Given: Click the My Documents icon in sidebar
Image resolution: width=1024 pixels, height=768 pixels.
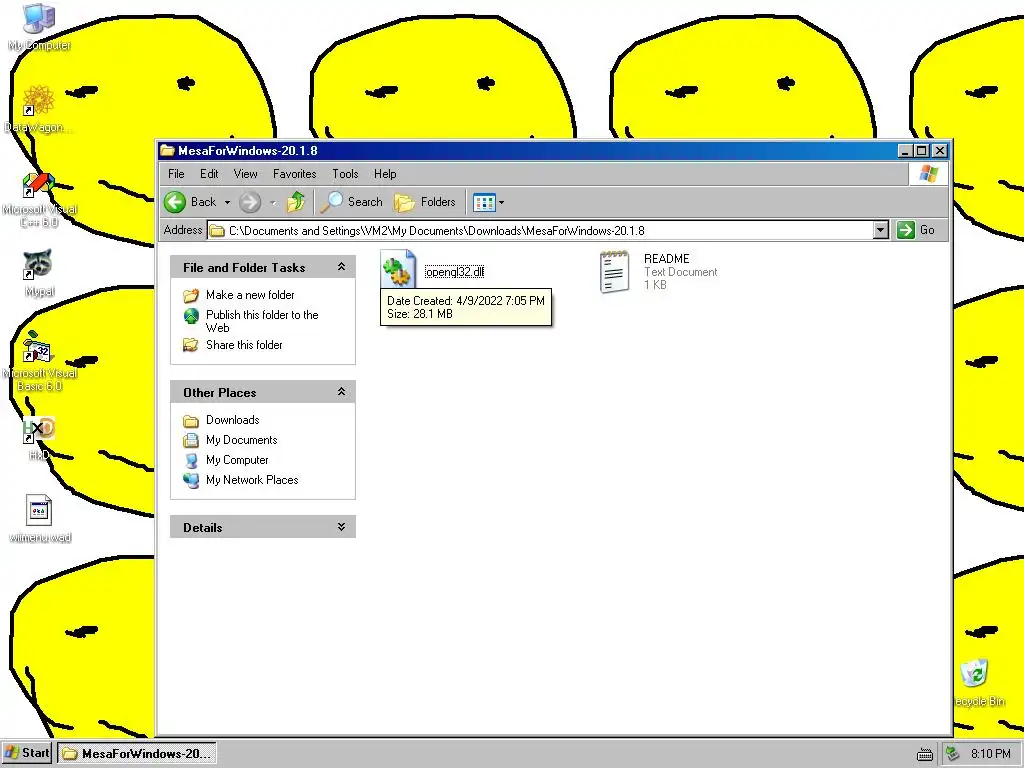Looking at the screenshot, I should 191,441.
